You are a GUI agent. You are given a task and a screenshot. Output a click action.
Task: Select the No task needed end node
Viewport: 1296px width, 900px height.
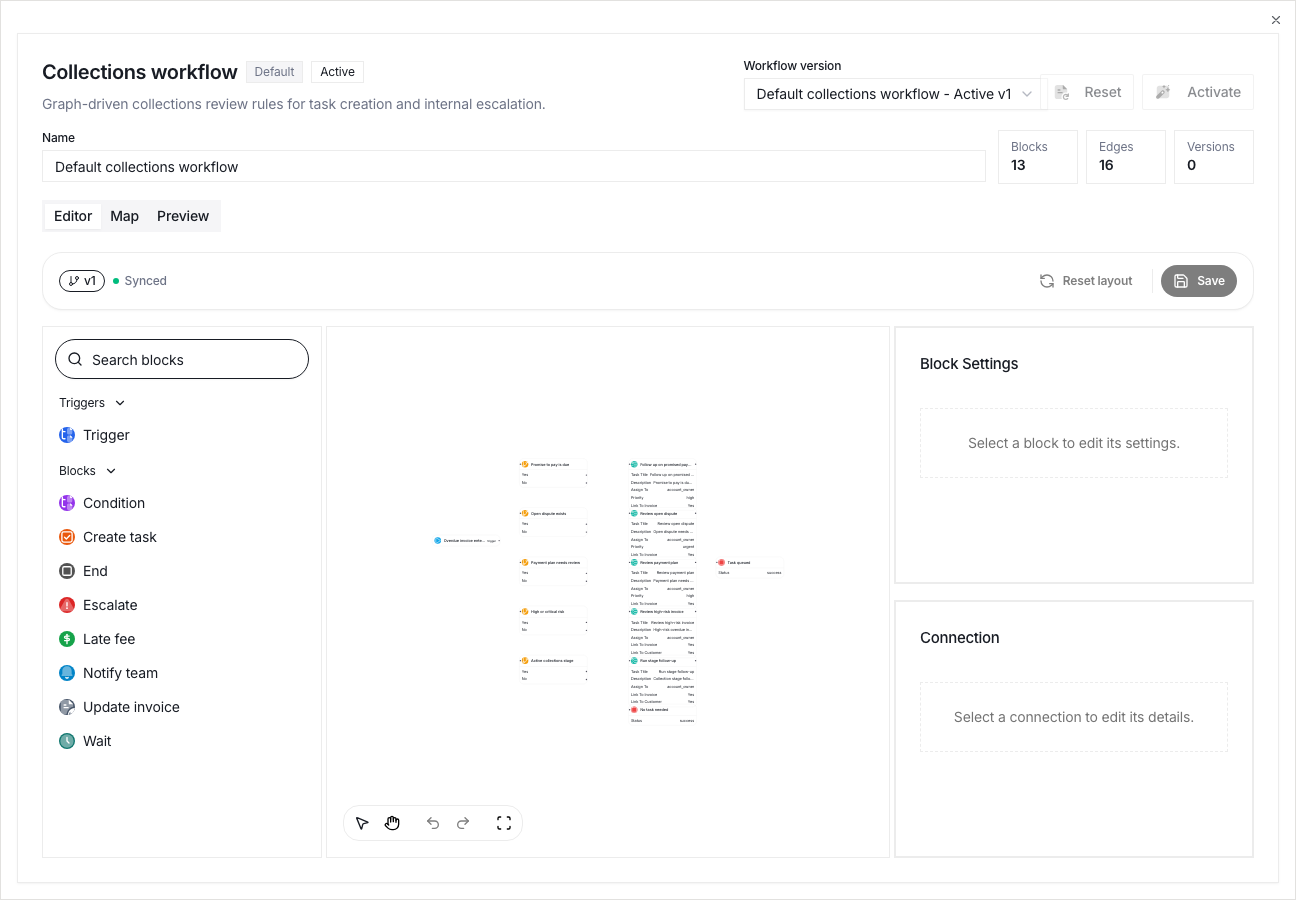pos(662,715)
